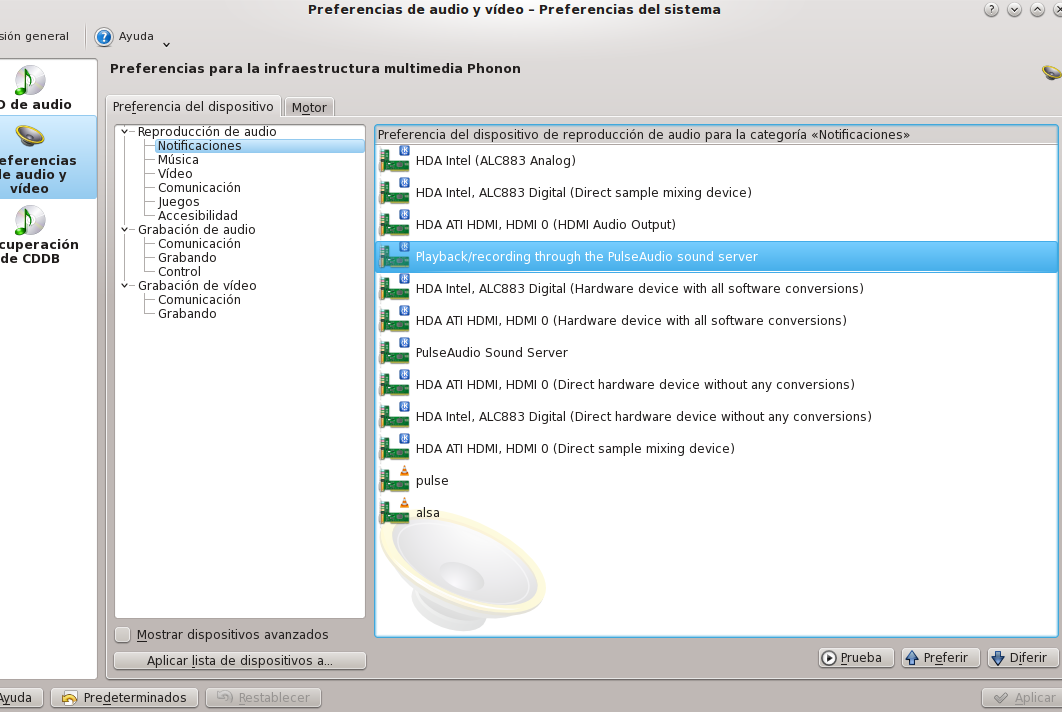Select Juegos category in the tree
The height and width of the screenshot is (712, 1062).
click(x=178, y=202)
